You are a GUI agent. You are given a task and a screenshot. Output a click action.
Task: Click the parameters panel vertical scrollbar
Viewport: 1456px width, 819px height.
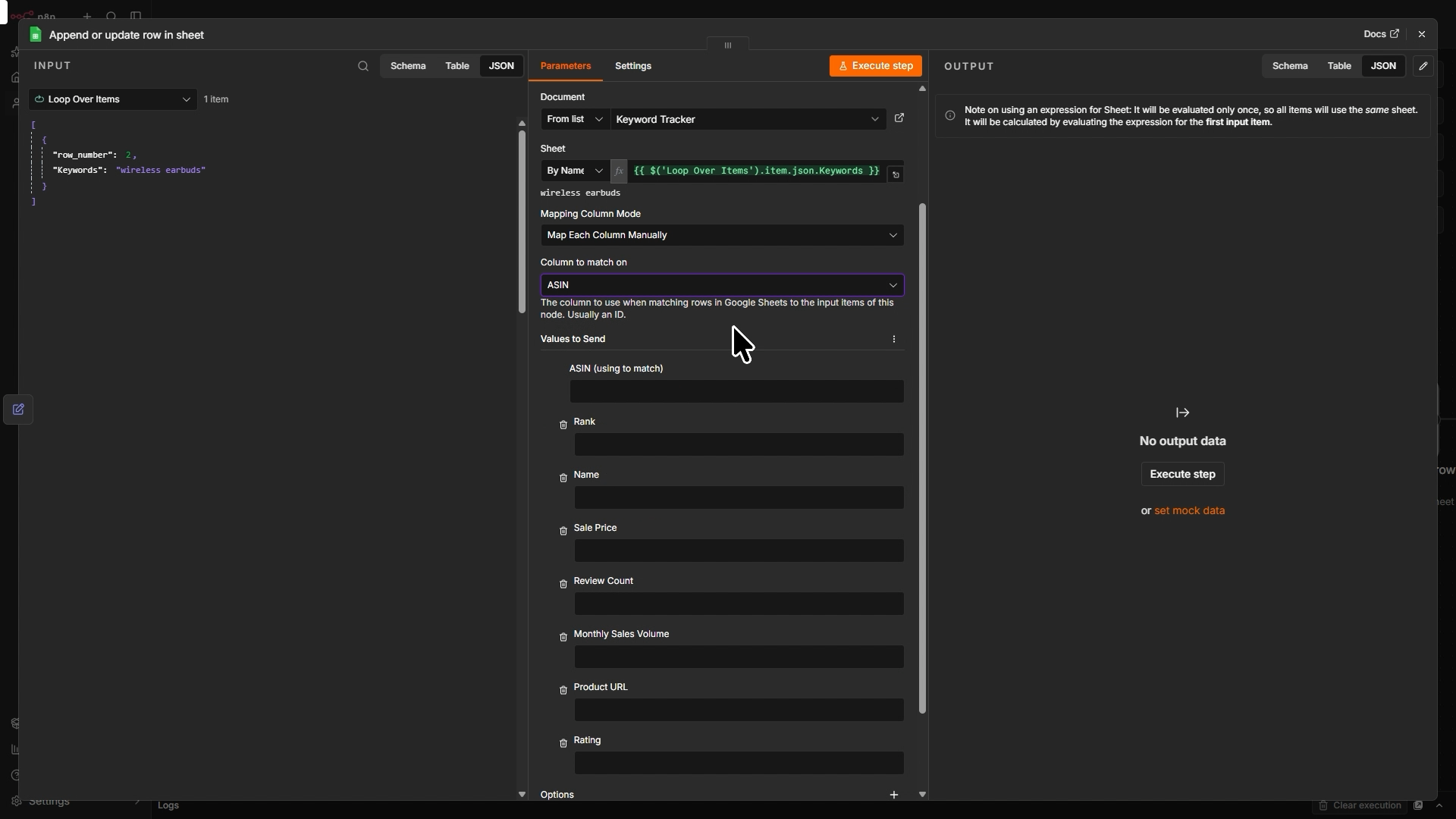tap(923, 459)
